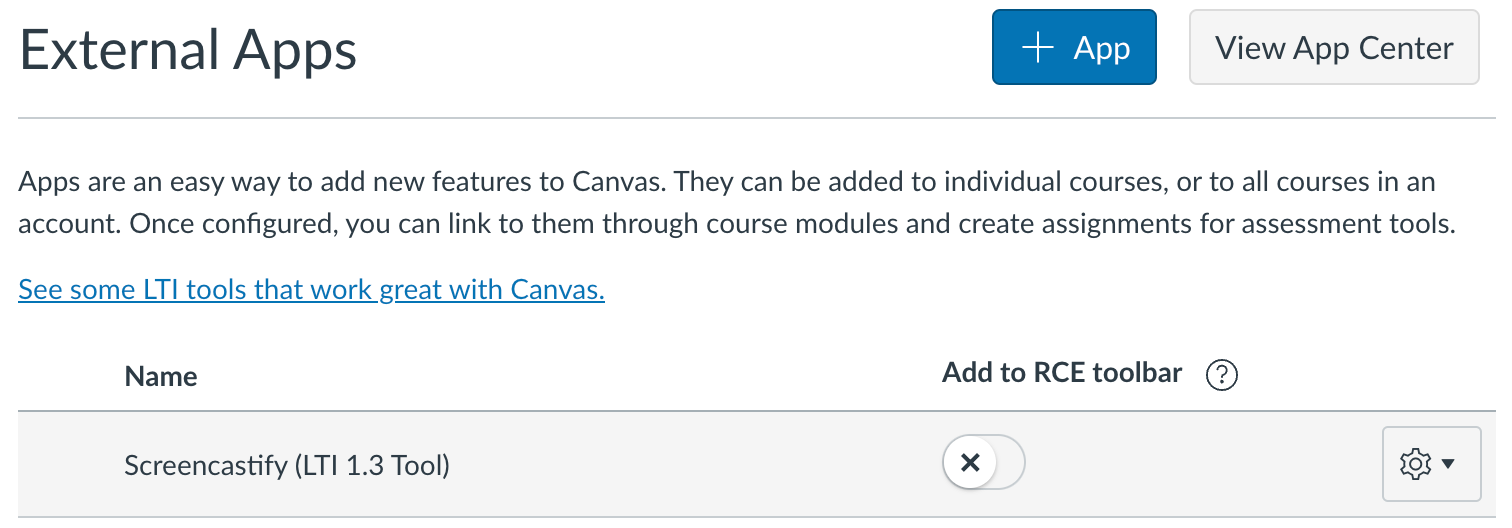Click the off side of the RCE toggle track

(1005, 463)
